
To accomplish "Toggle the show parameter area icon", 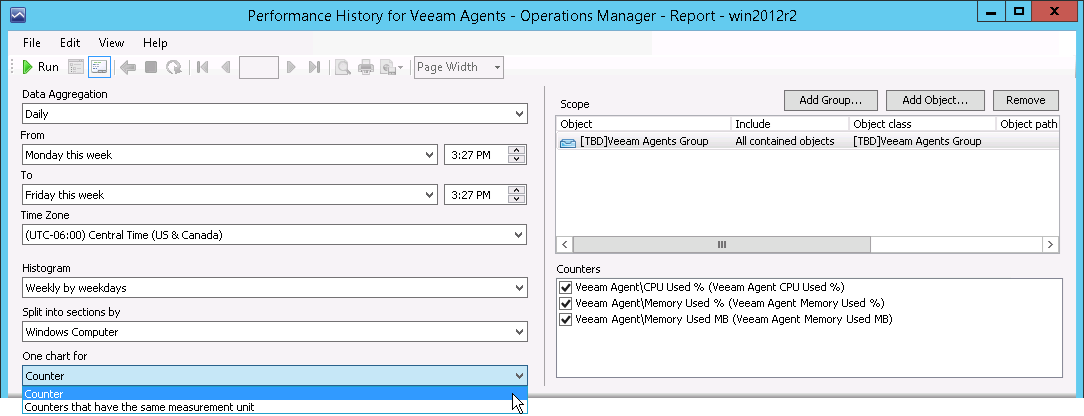I will [x=99, y=67].
